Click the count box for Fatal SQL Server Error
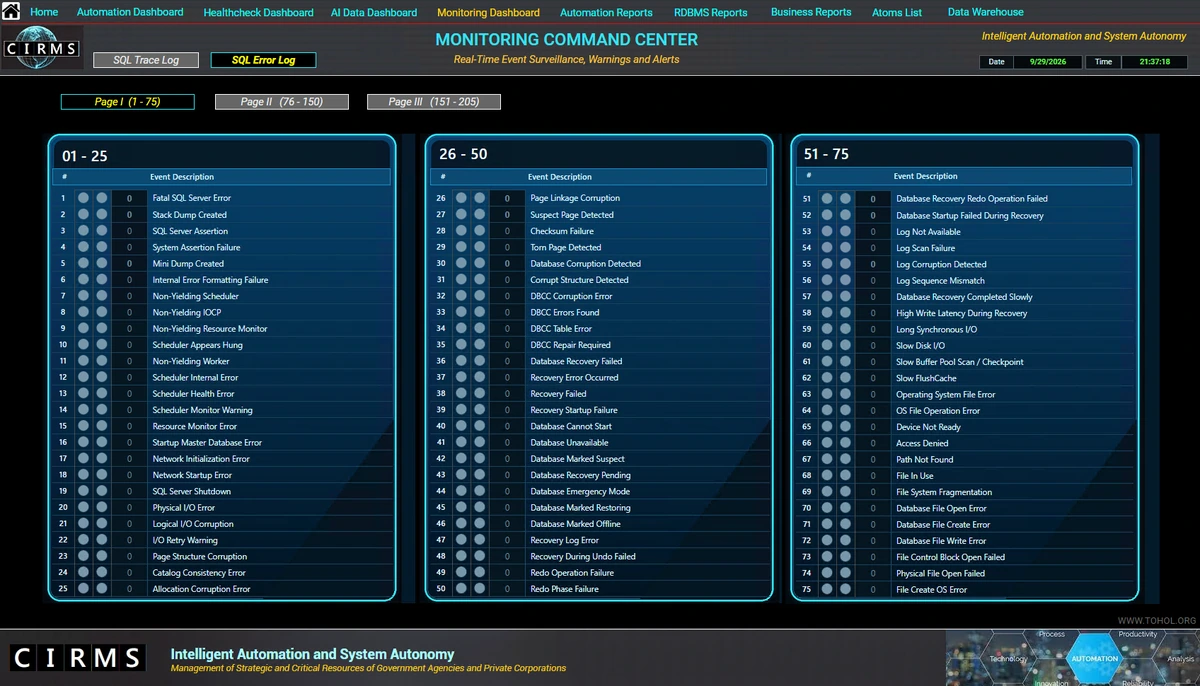Image resolution: width=1200 pixels, height=686 pixels. pos(129,198)
